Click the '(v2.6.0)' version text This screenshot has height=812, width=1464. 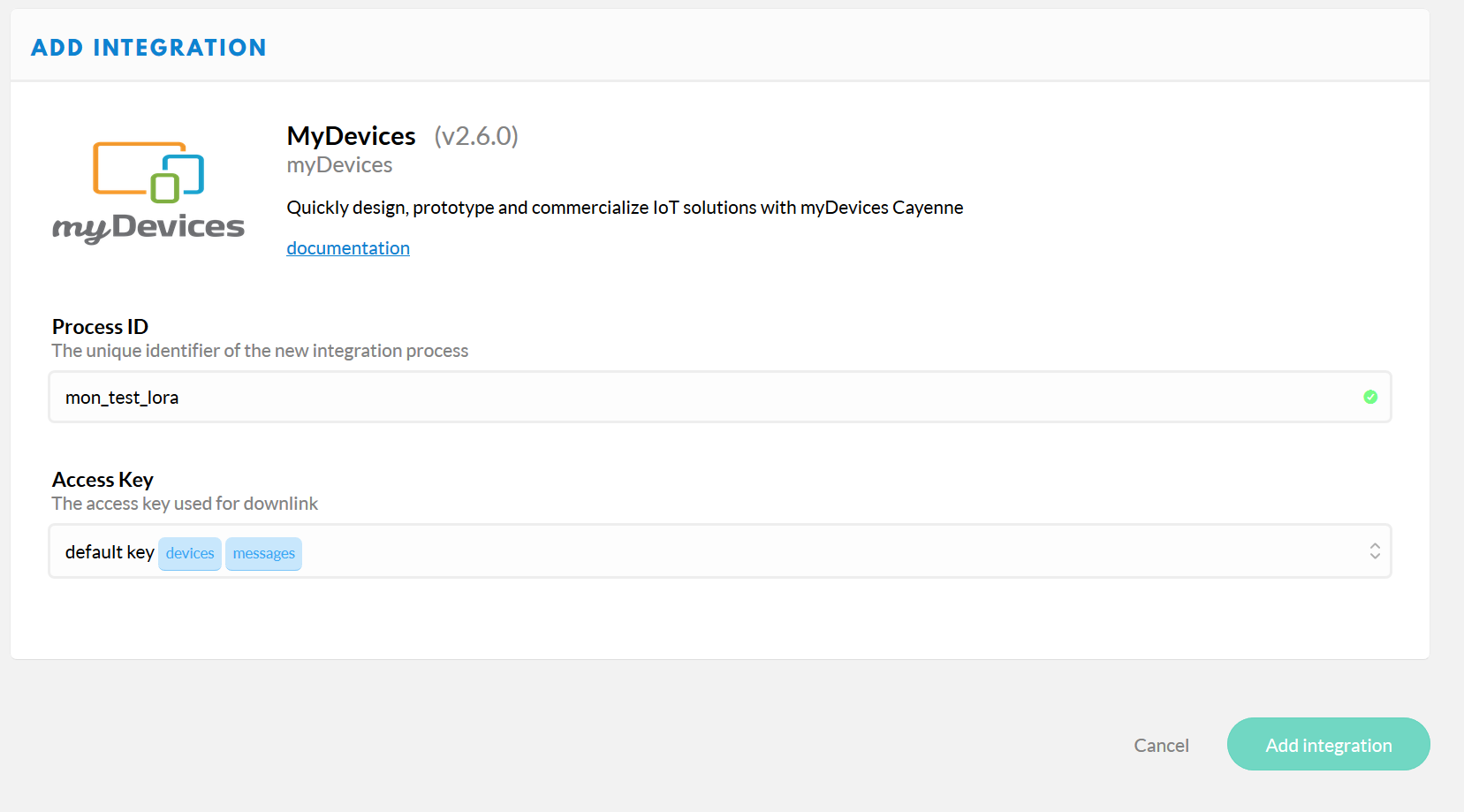coord(476,136)
